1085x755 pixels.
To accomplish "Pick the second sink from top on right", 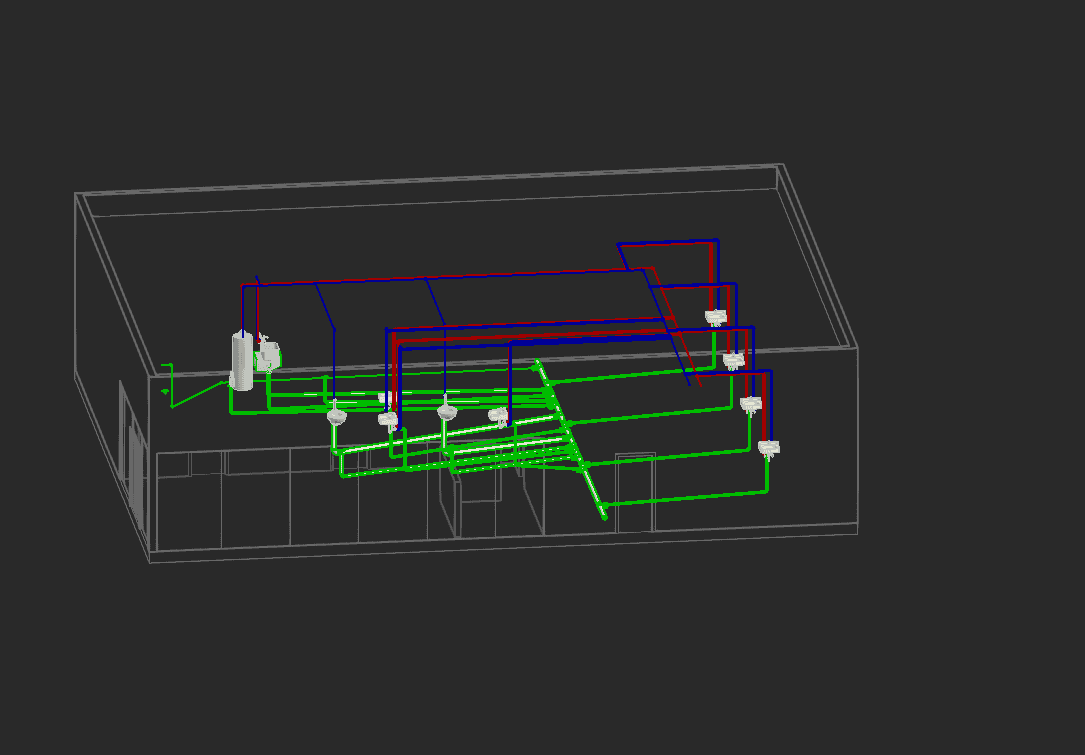I will (734, 360).
